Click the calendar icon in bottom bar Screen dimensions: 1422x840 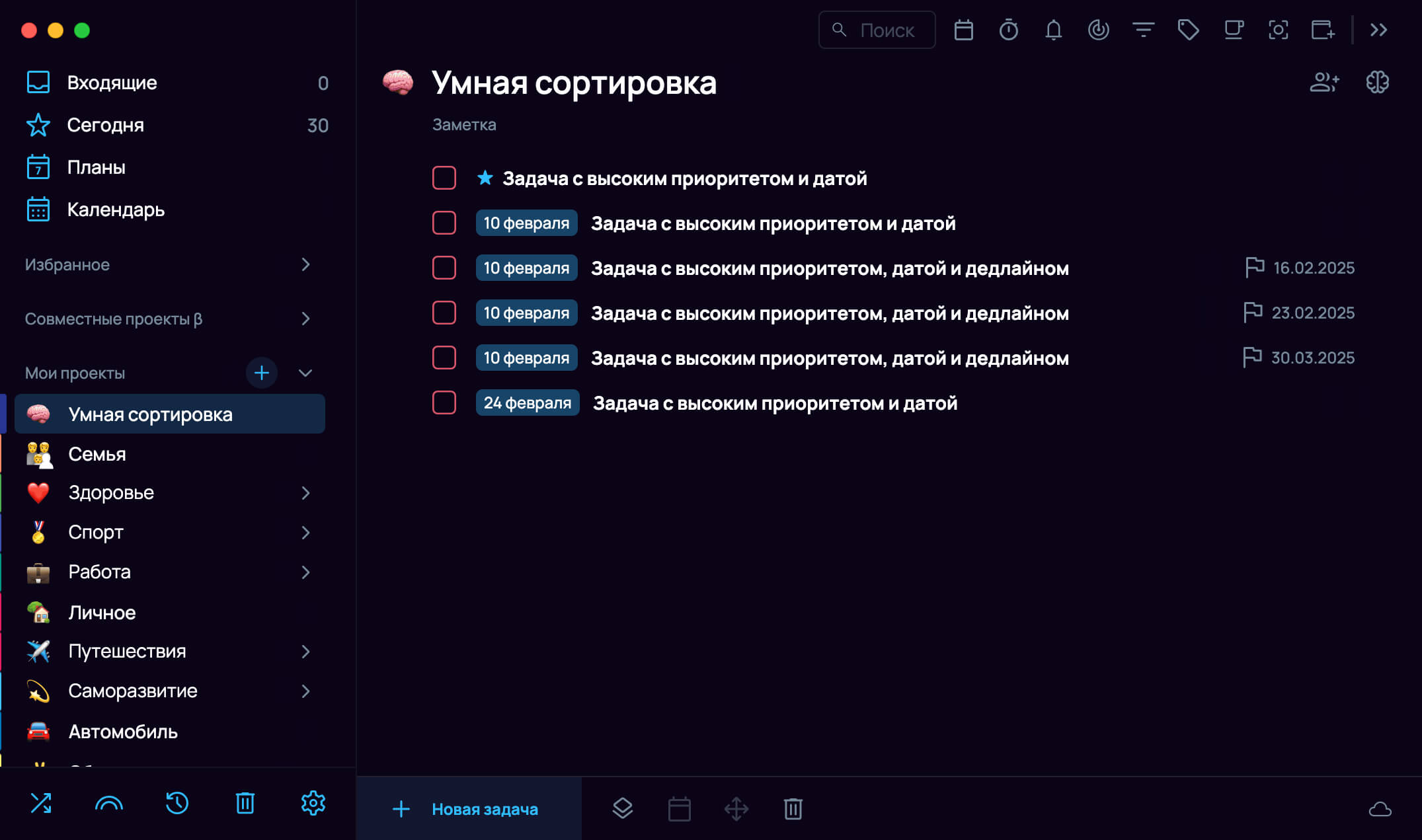coord(680,809)
